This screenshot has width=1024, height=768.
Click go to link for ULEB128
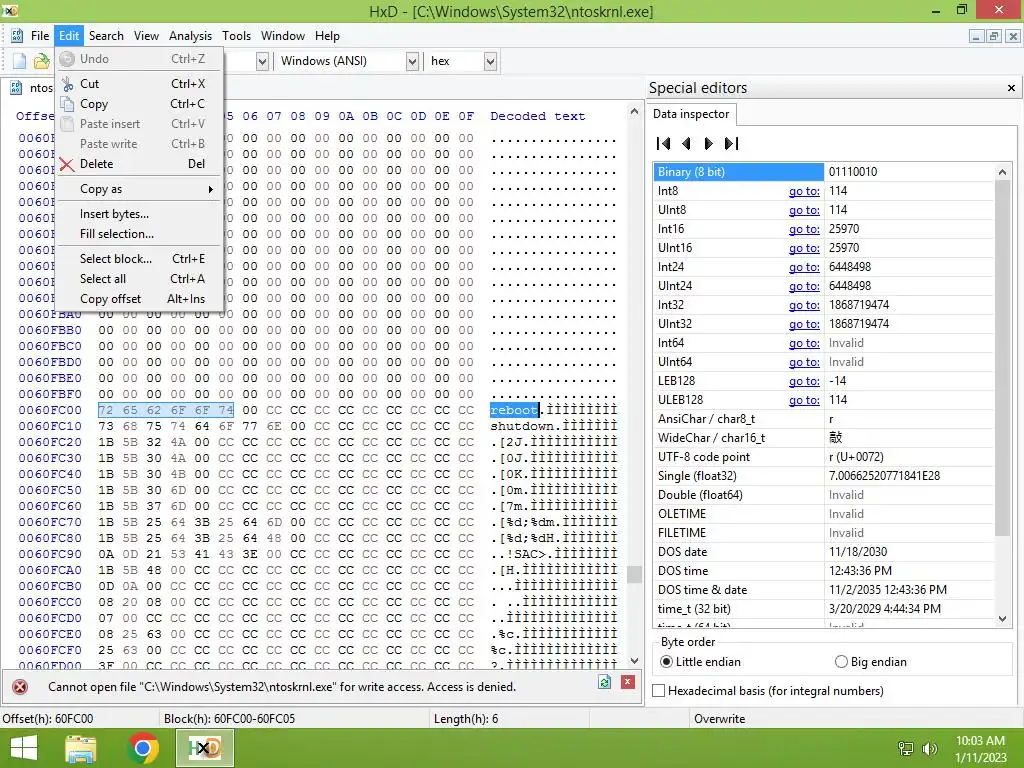coord(804,400)
